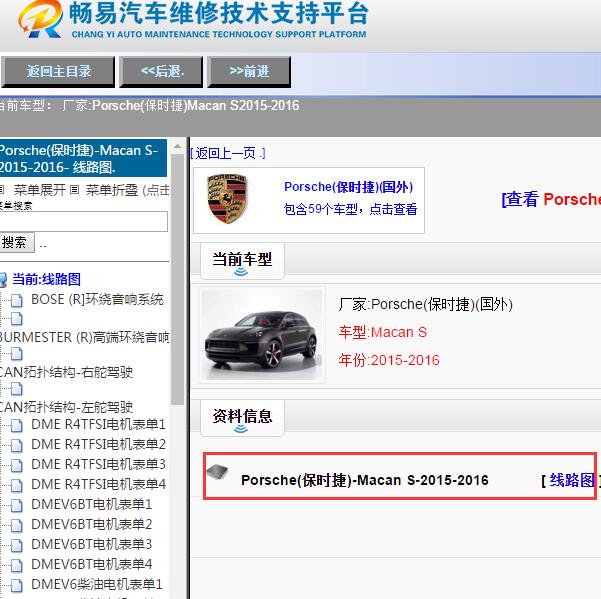Click the Porsche crest logo
This screenshot has width=601, height=599.
click(227, 199)
